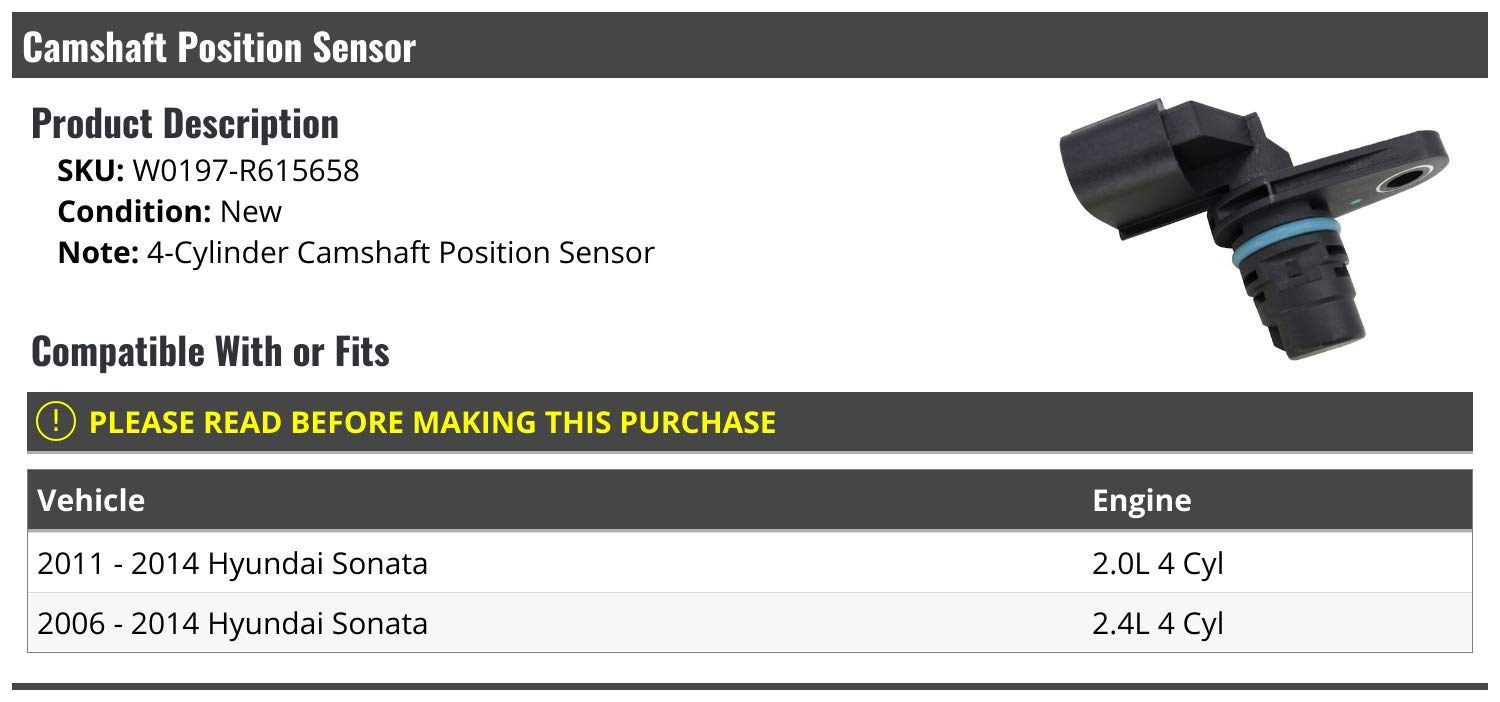Click the "Vehicle" column header
Image resolution: width=1500 pixels, height=702 pixels.
tap(91, 500)
